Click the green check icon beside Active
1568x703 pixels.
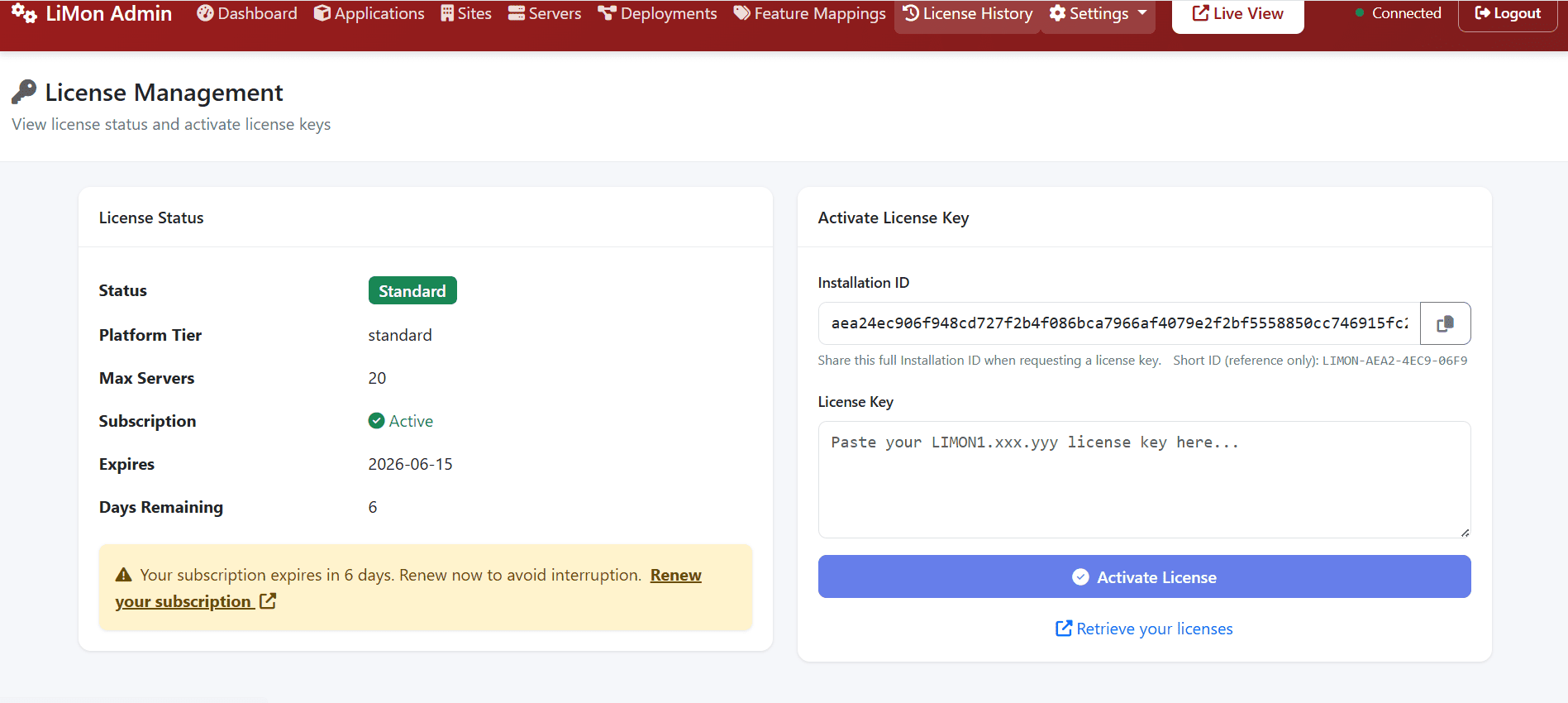pyautogui.click(x=376, y=421)
